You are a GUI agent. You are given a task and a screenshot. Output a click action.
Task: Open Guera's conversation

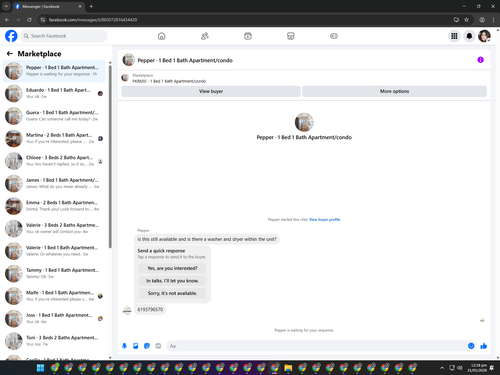pyautogui.click(x=54, y=116)
